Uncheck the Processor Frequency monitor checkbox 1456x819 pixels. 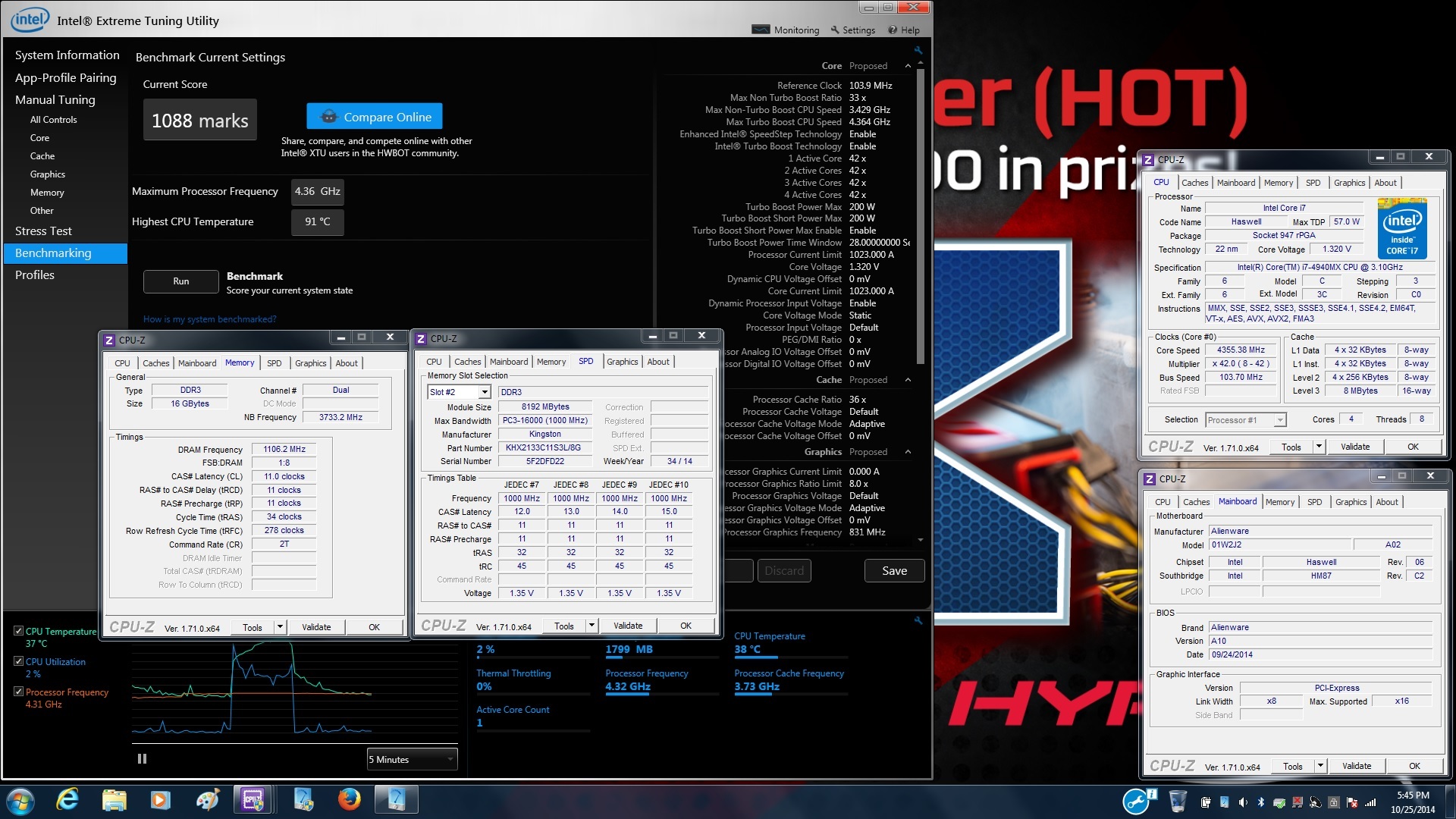[18, 691]
